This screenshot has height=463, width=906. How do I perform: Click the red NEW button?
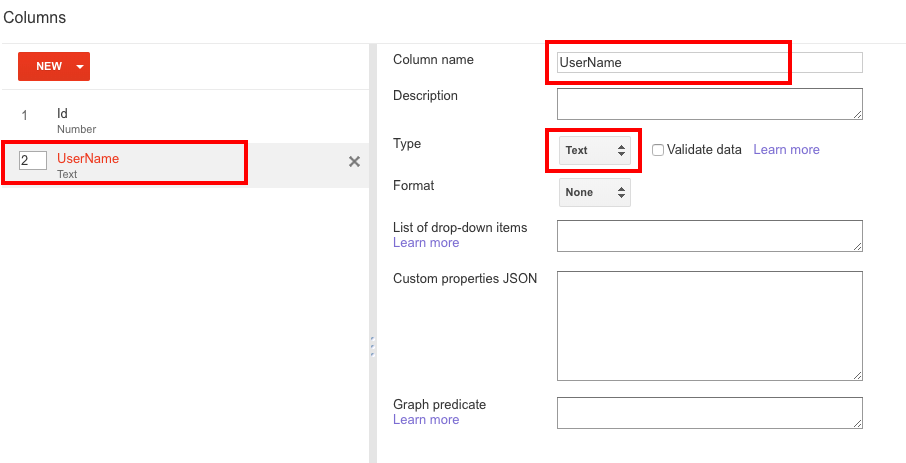(48, 67)
